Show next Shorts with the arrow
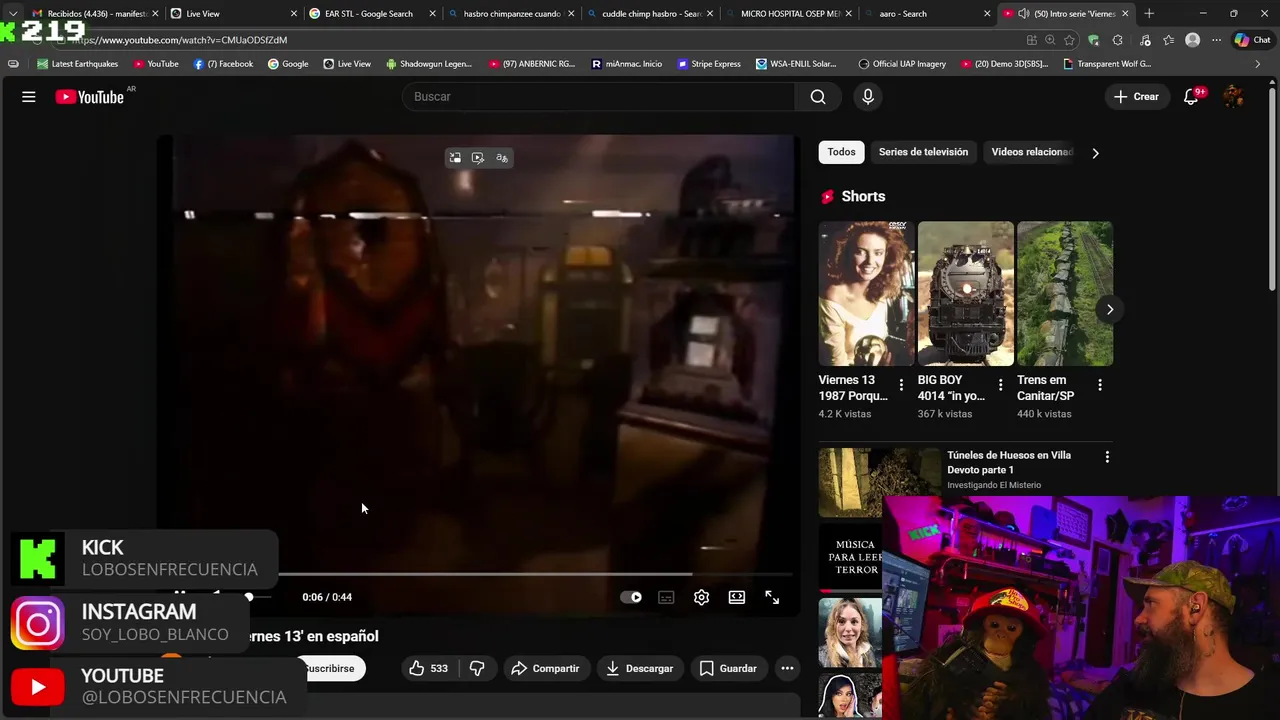This screenshot has width=1280, height=720. click(1109, 309)
